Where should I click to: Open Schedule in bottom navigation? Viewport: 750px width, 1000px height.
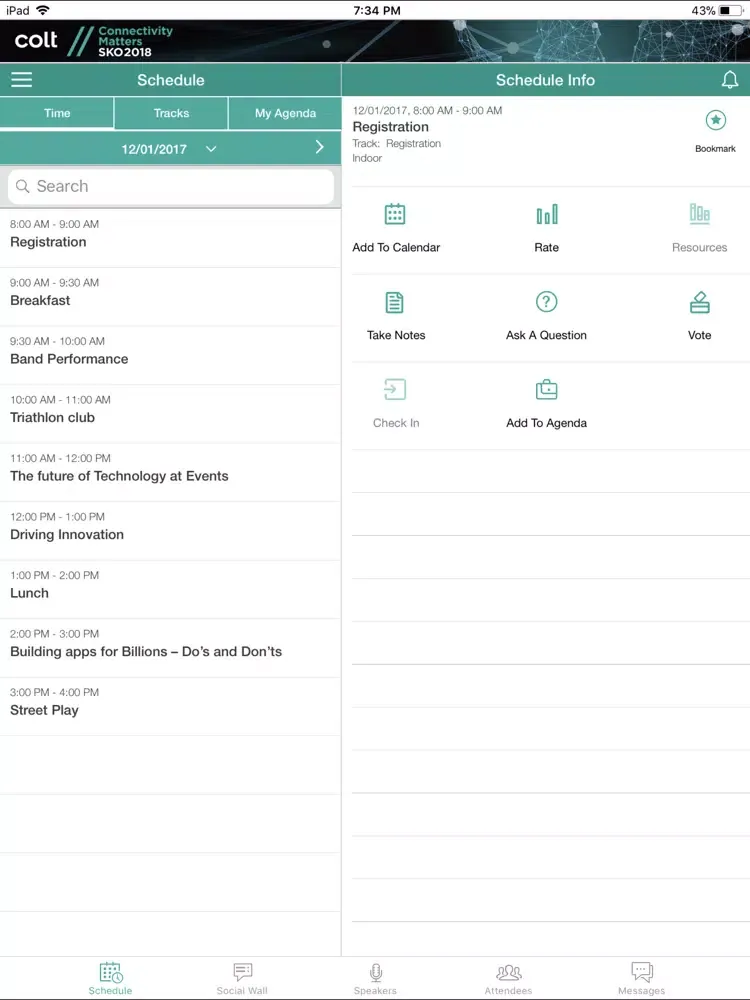(110, 978)
